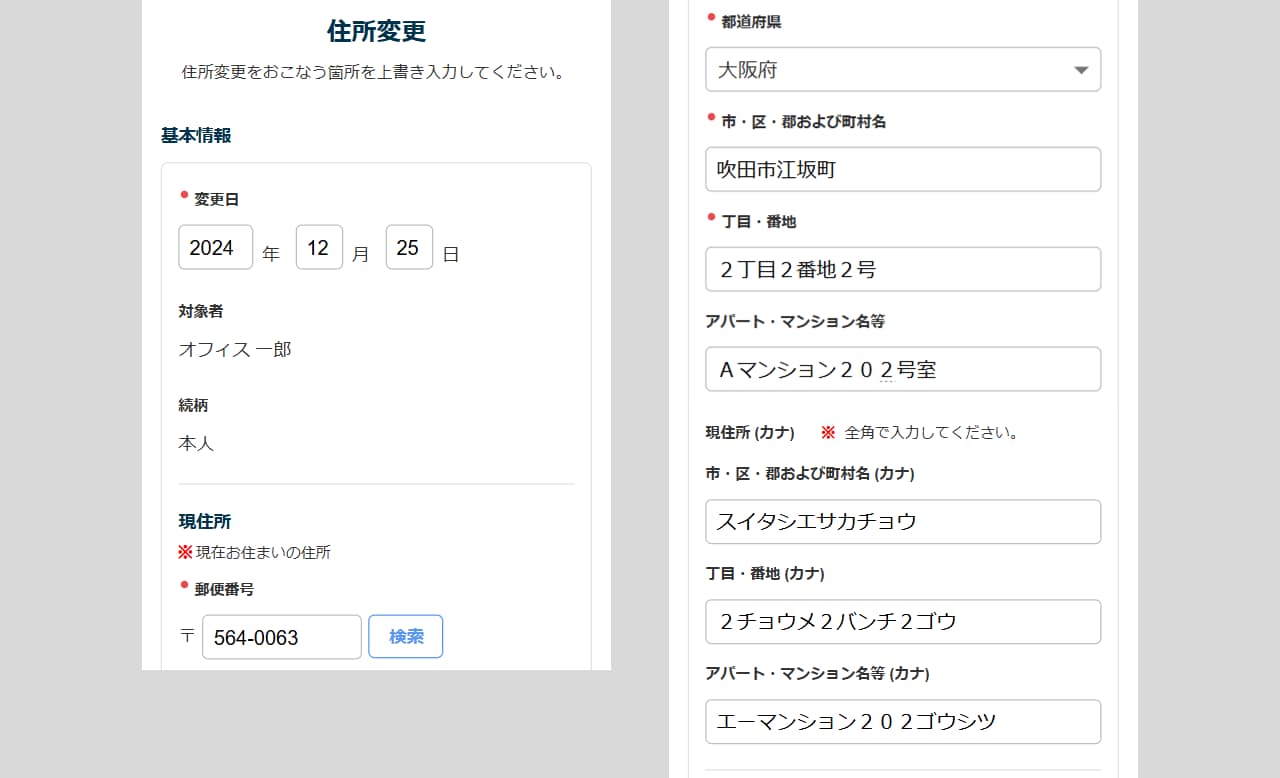Open the 都道府県 dropdown showing 大阪府

903,70
